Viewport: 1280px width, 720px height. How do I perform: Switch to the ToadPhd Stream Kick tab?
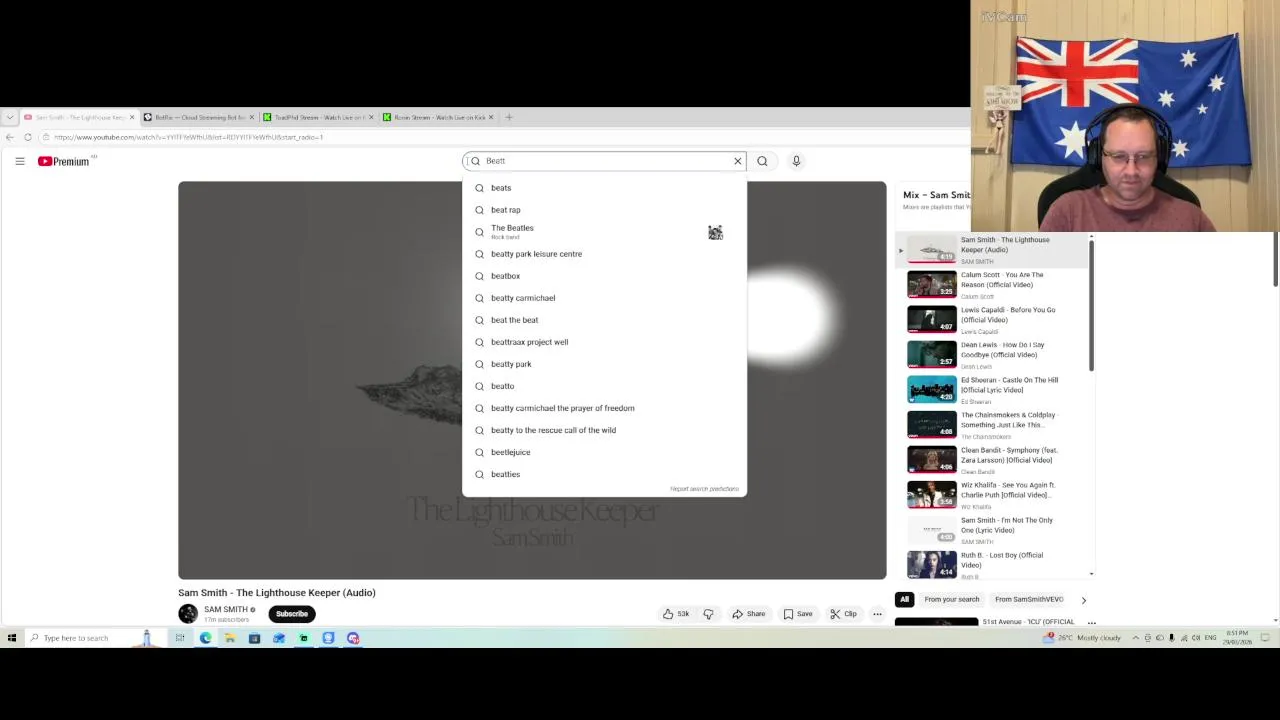[x=318, y=118]
